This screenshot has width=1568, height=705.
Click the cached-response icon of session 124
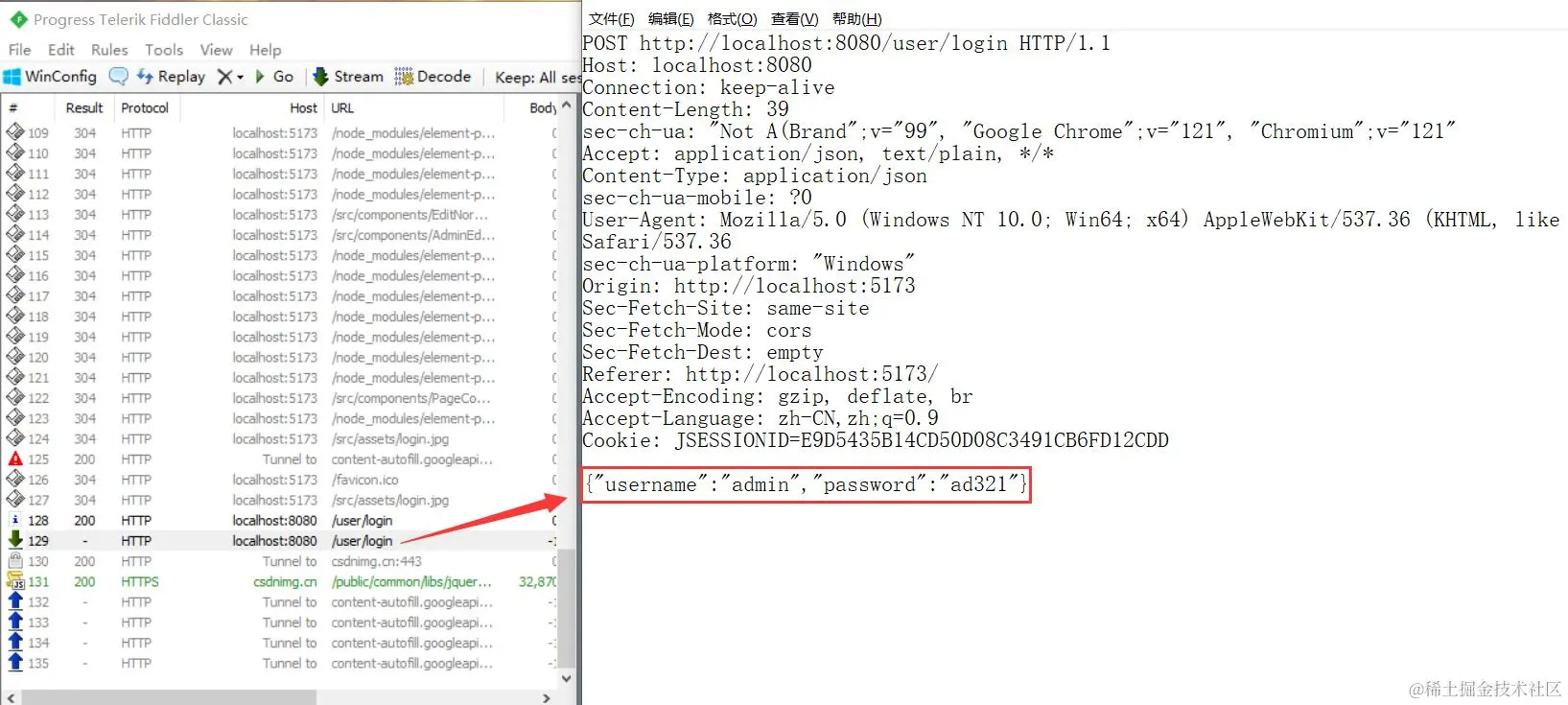click(15, 438)
